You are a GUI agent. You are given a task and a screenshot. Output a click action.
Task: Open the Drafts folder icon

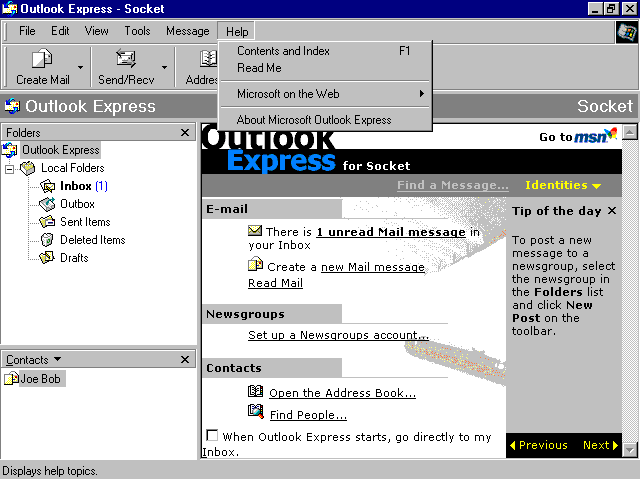[x=47, y=258]
